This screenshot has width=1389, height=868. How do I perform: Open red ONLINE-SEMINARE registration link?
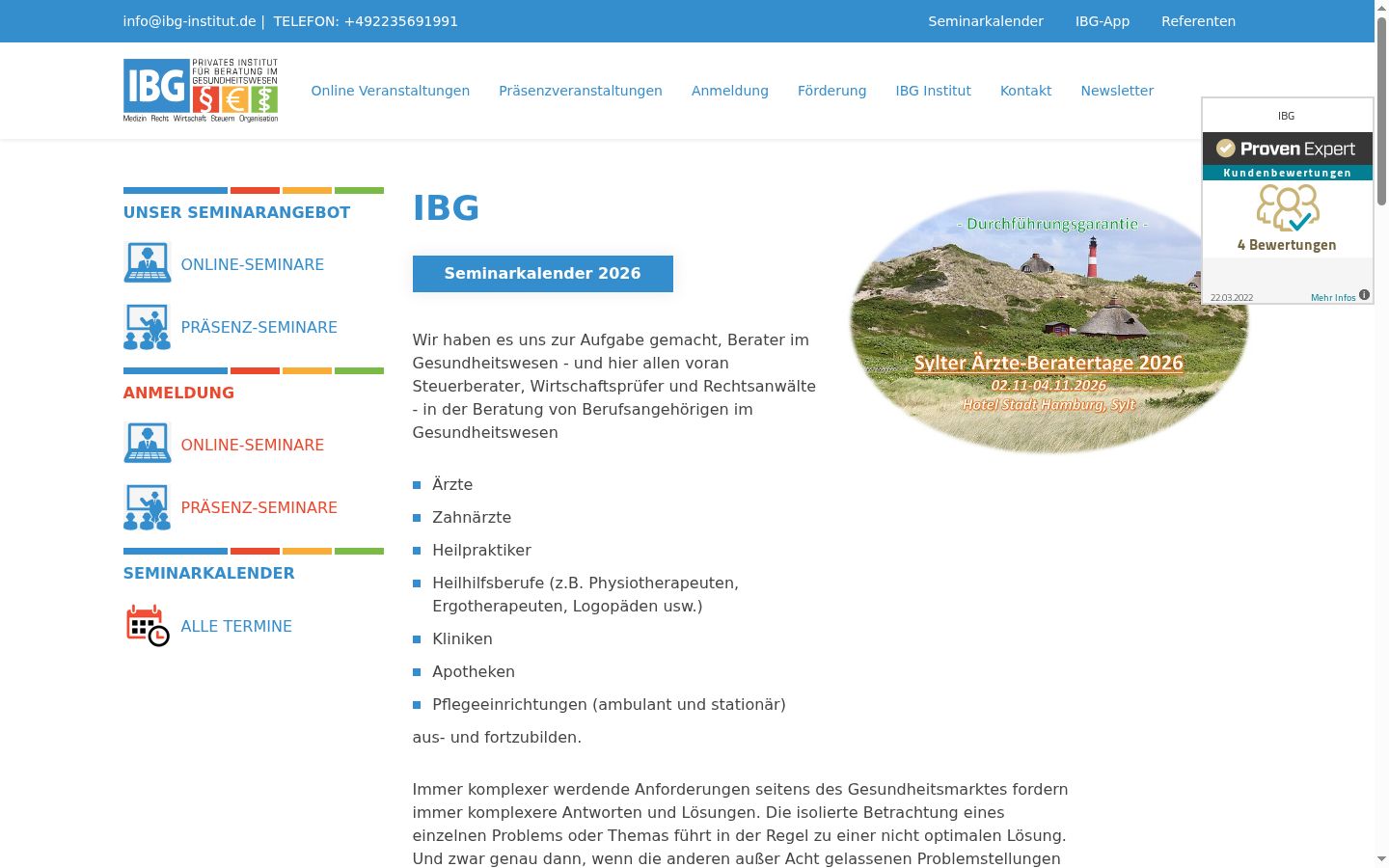click(x=253, y=445)
